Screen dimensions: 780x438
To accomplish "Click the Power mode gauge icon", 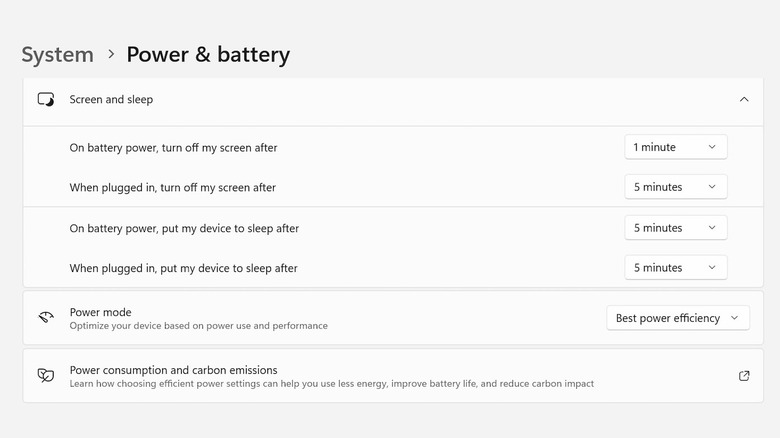I will point(46,318).
